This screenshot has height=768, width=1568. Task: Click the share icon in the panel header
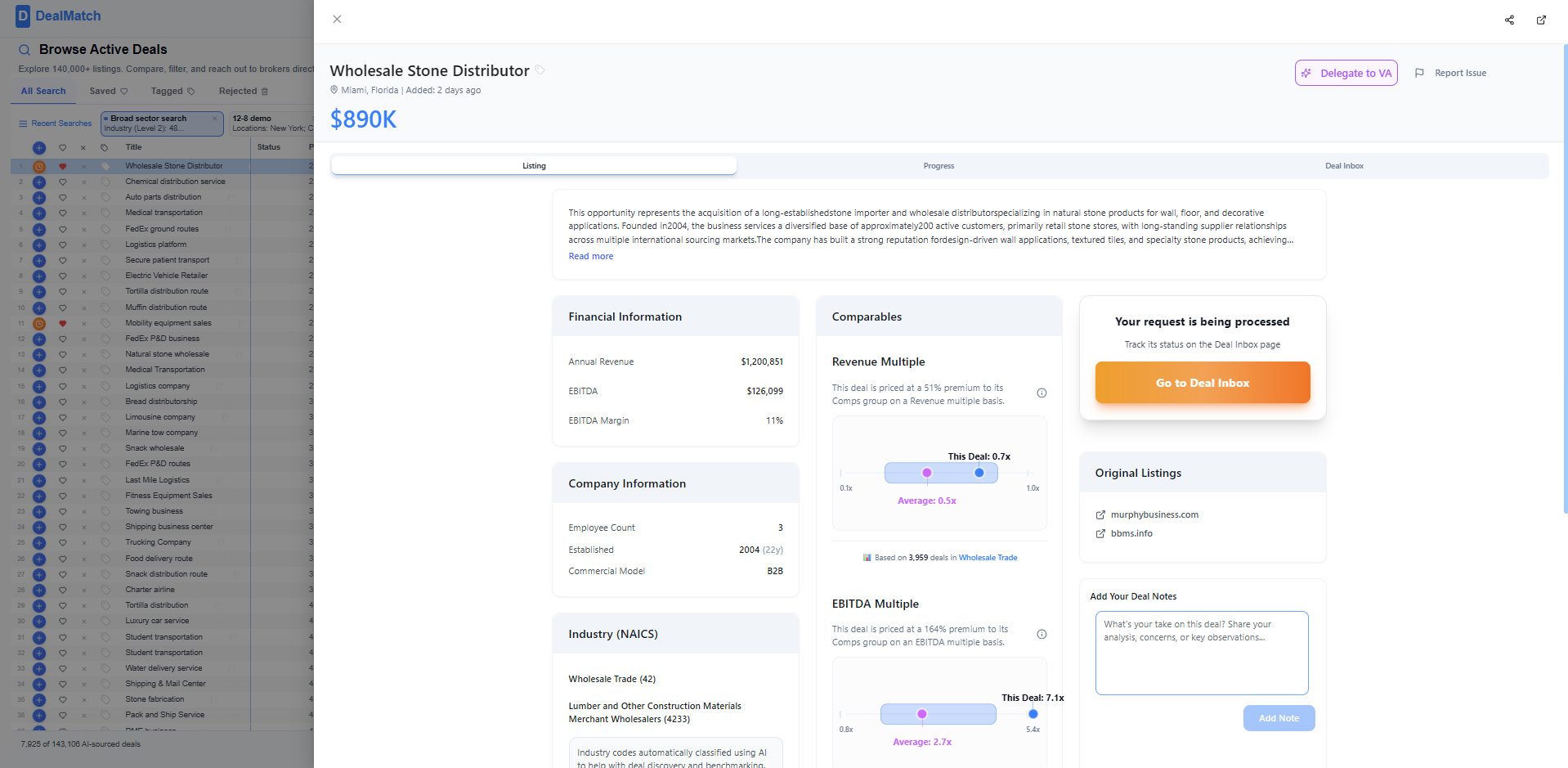(1509, 20)
